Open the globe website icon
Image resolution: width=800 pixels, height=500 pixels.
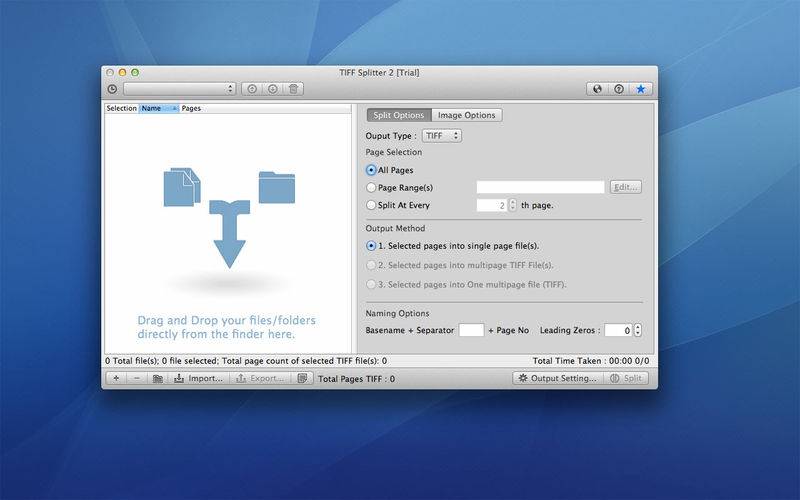(x=597, y=89)
